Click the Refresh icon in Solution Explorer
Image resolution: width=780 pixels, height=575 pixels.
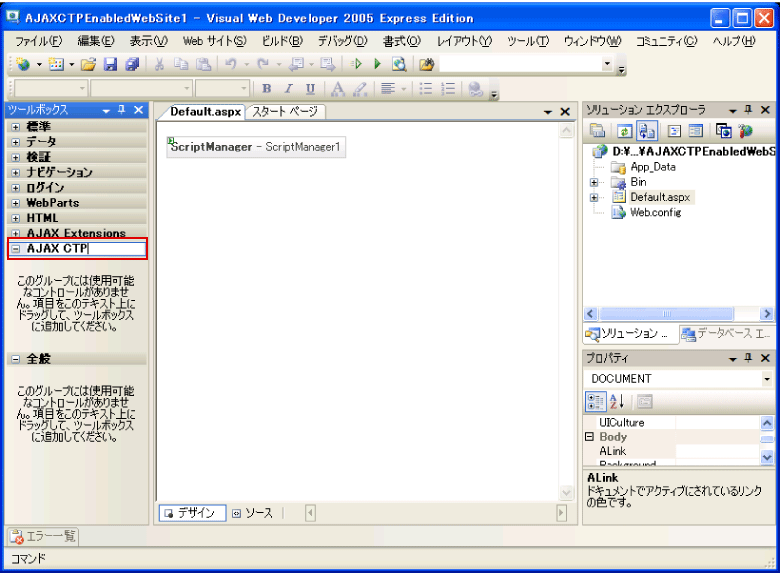tap(625, 131)
